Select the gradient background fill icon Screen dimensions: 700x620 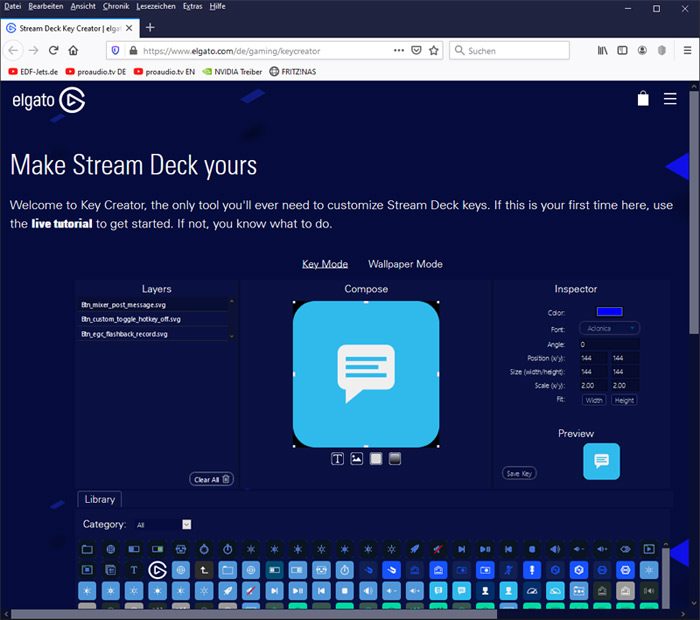pyautogui.click(x=395, y=459)
